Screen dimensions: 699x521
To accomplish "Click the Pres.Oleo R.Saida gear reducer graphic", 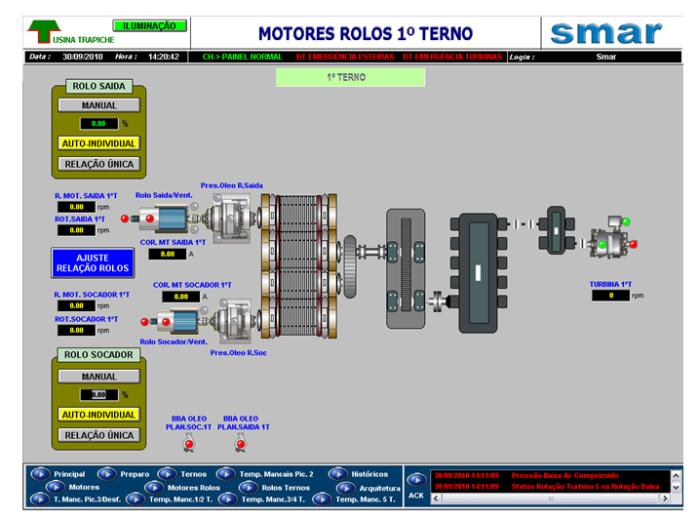I will coord(232,218).
